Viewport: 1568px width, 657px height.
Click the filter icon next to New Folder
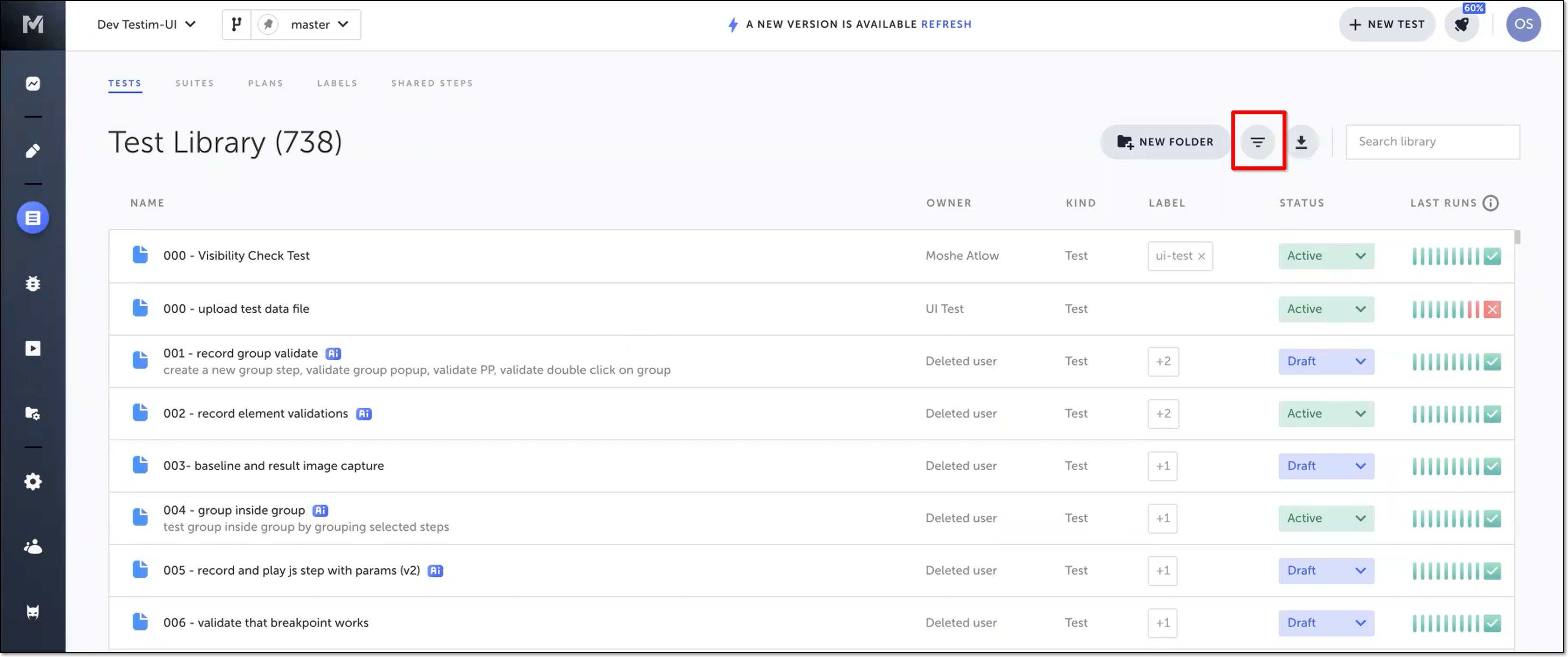pyautogui.click(x=1257, y=142)
